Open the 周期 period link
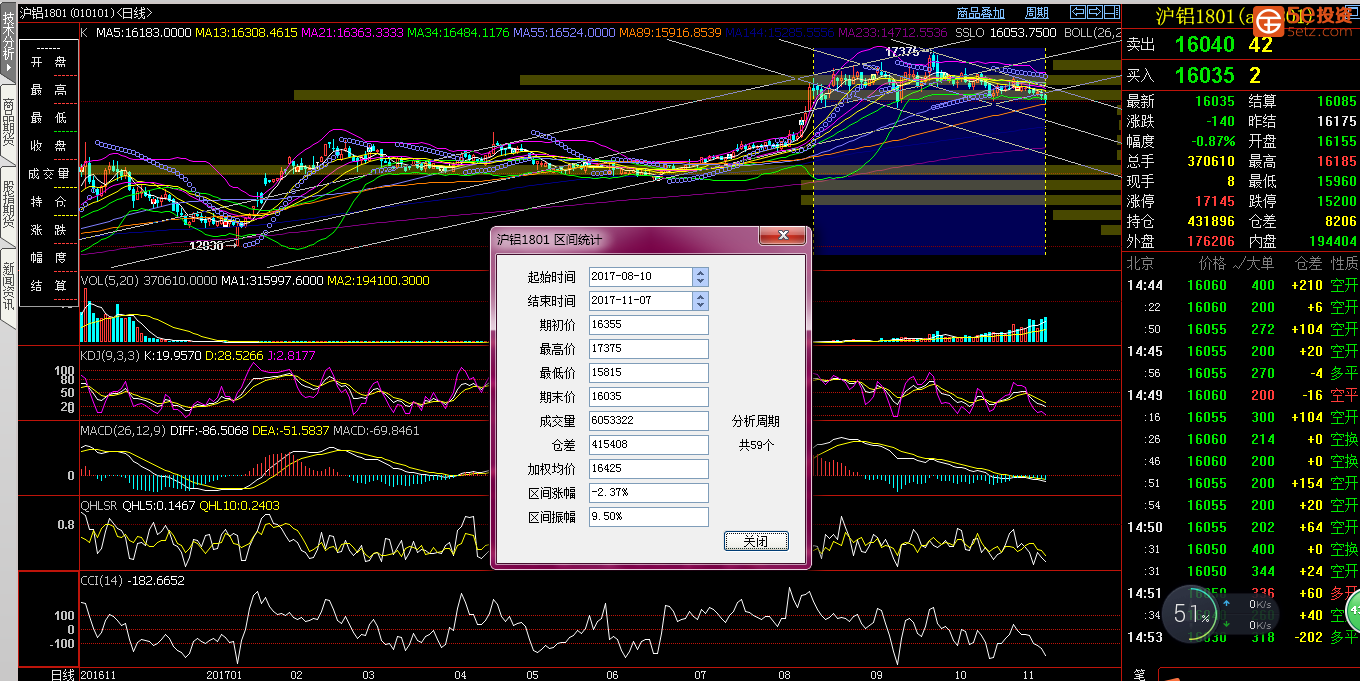The image size is (1360, 681). [1037, 13]
